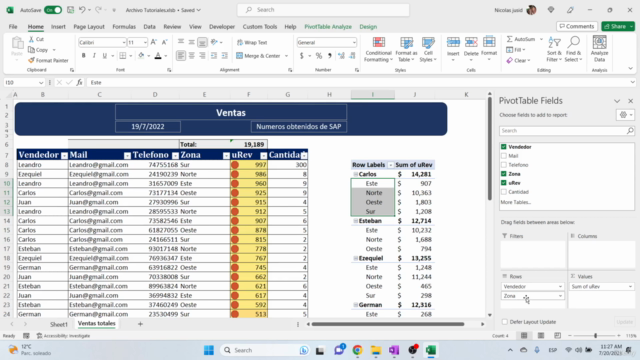This screenshot has width=640, height=360.
Task: Collapse the Carlos group in pivot table
Action: pyautogui.click(x=356, y=174)
